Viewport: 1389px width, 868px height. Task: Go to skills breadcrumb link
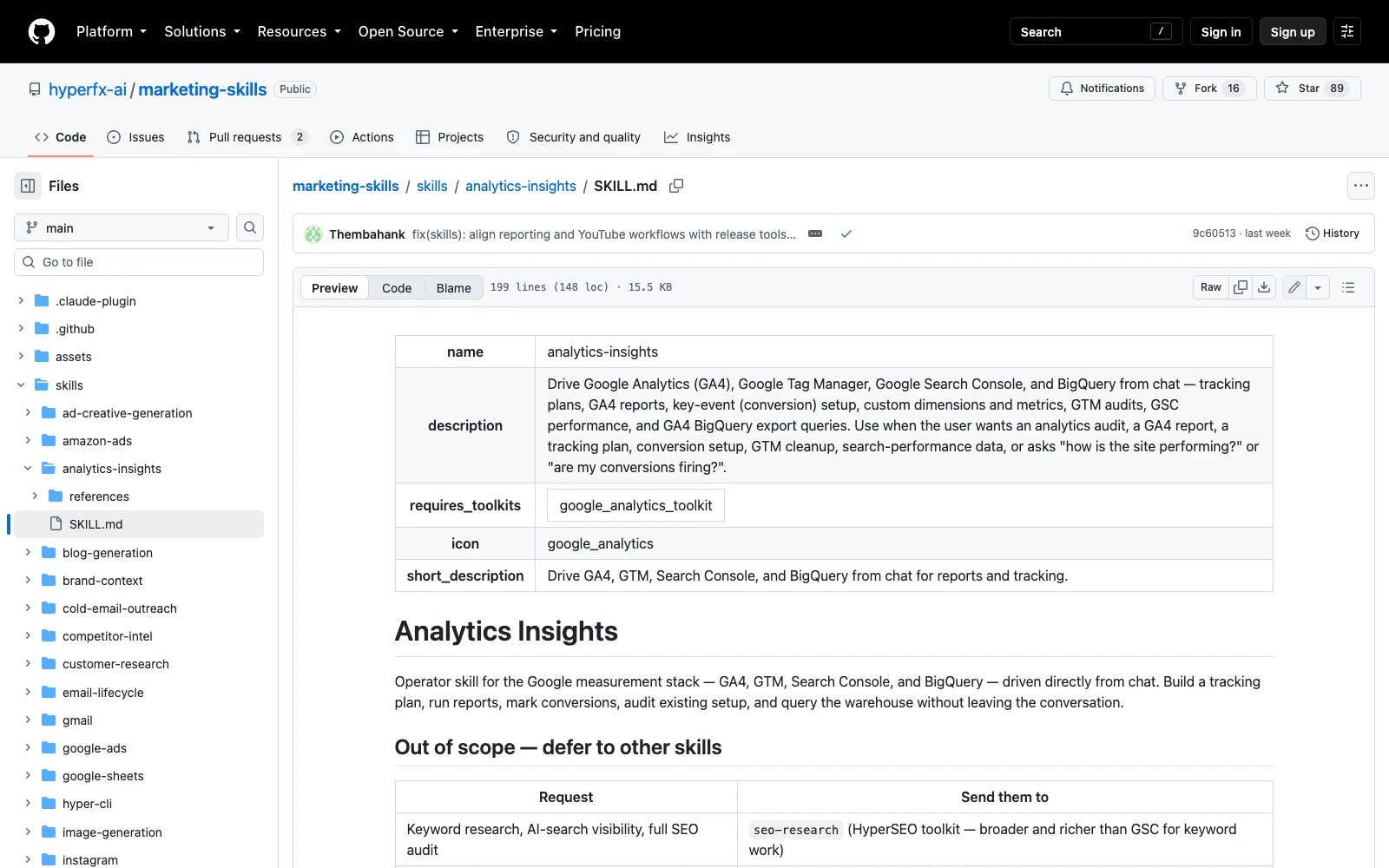(432, 186)
